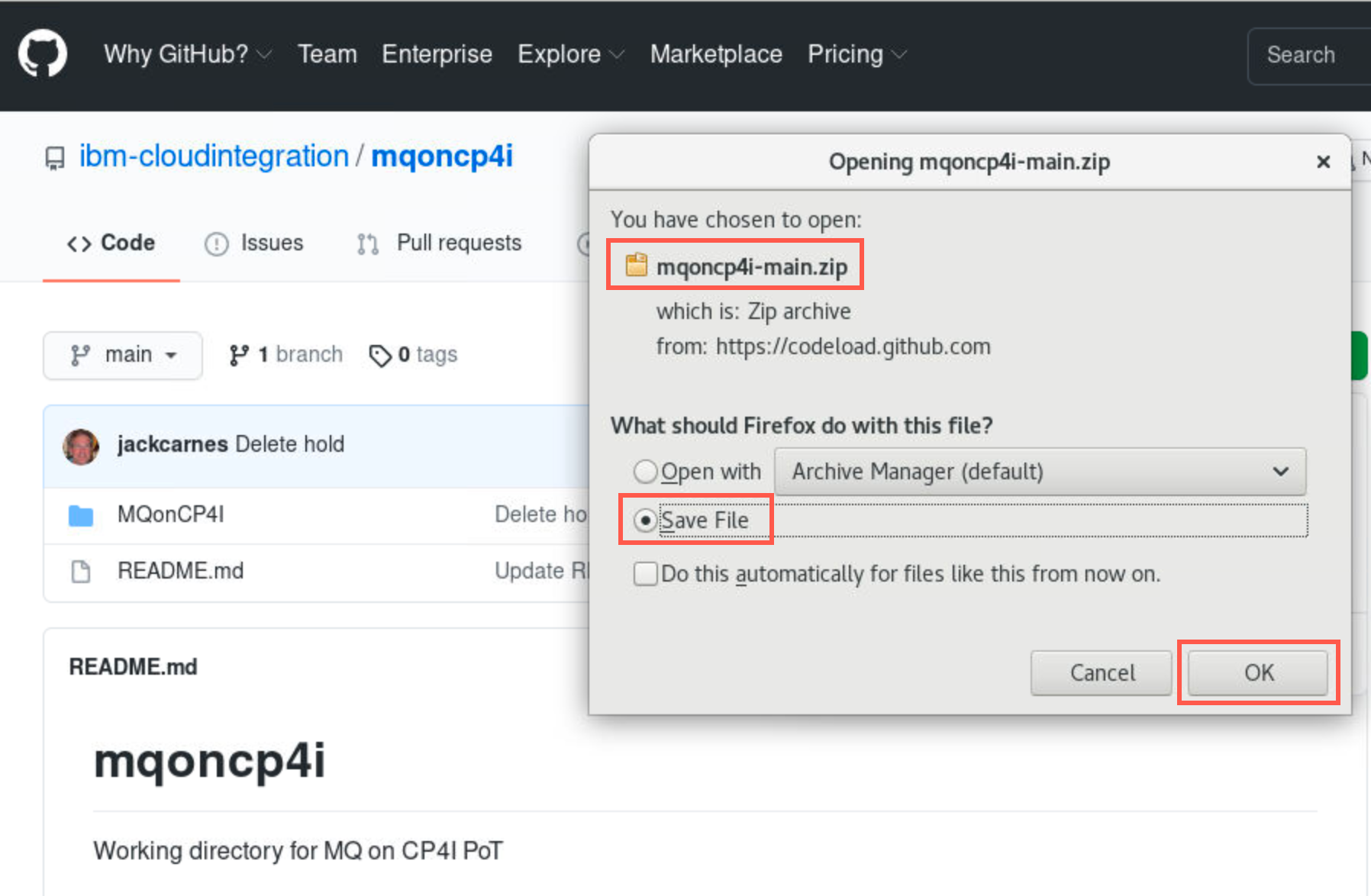1371x896 pixels.
Task: Click the mqoncp4i-main.zip file name
Action: pos(752,266)
